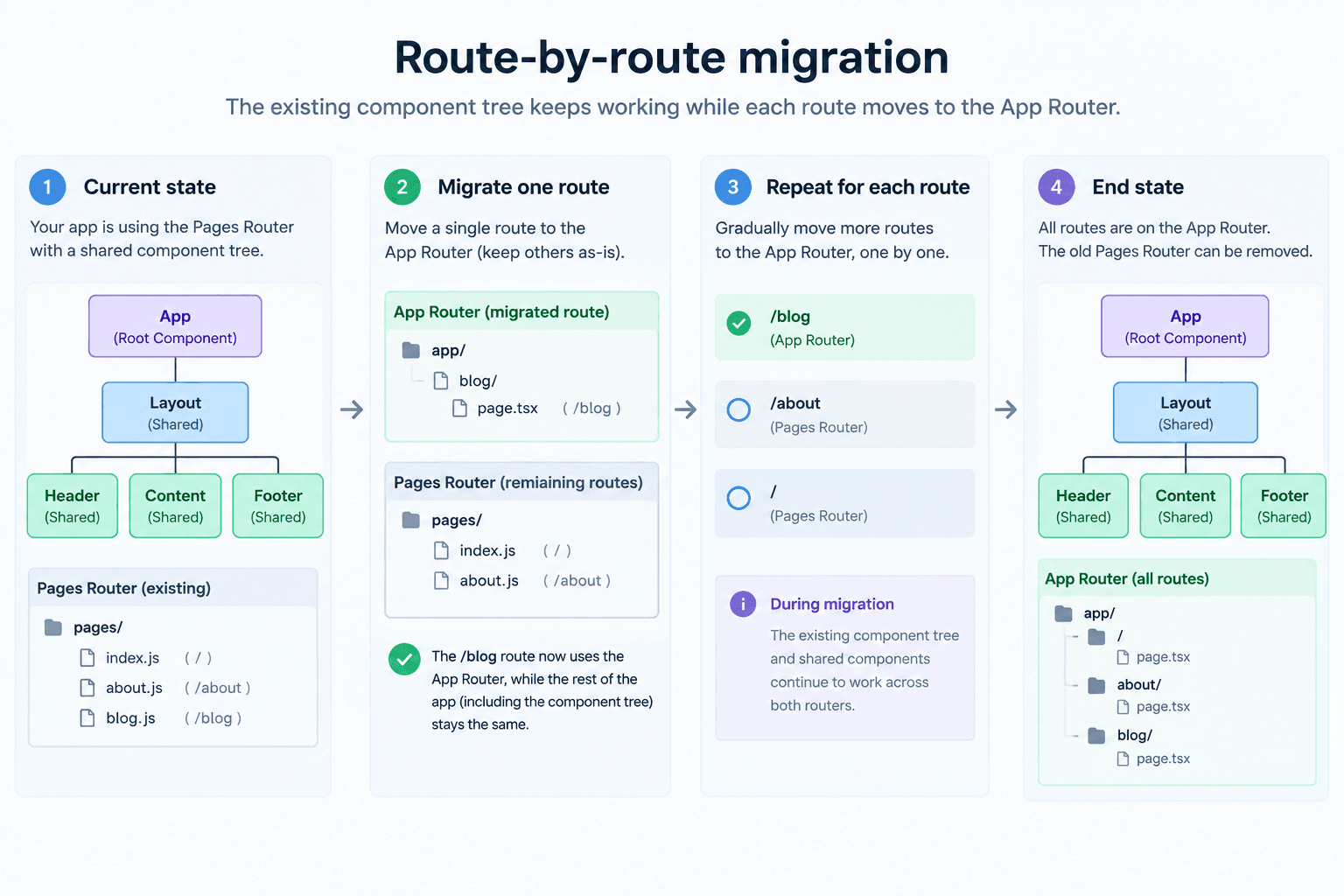Click the page.tsx file icon next to ( /blog )

459,409
